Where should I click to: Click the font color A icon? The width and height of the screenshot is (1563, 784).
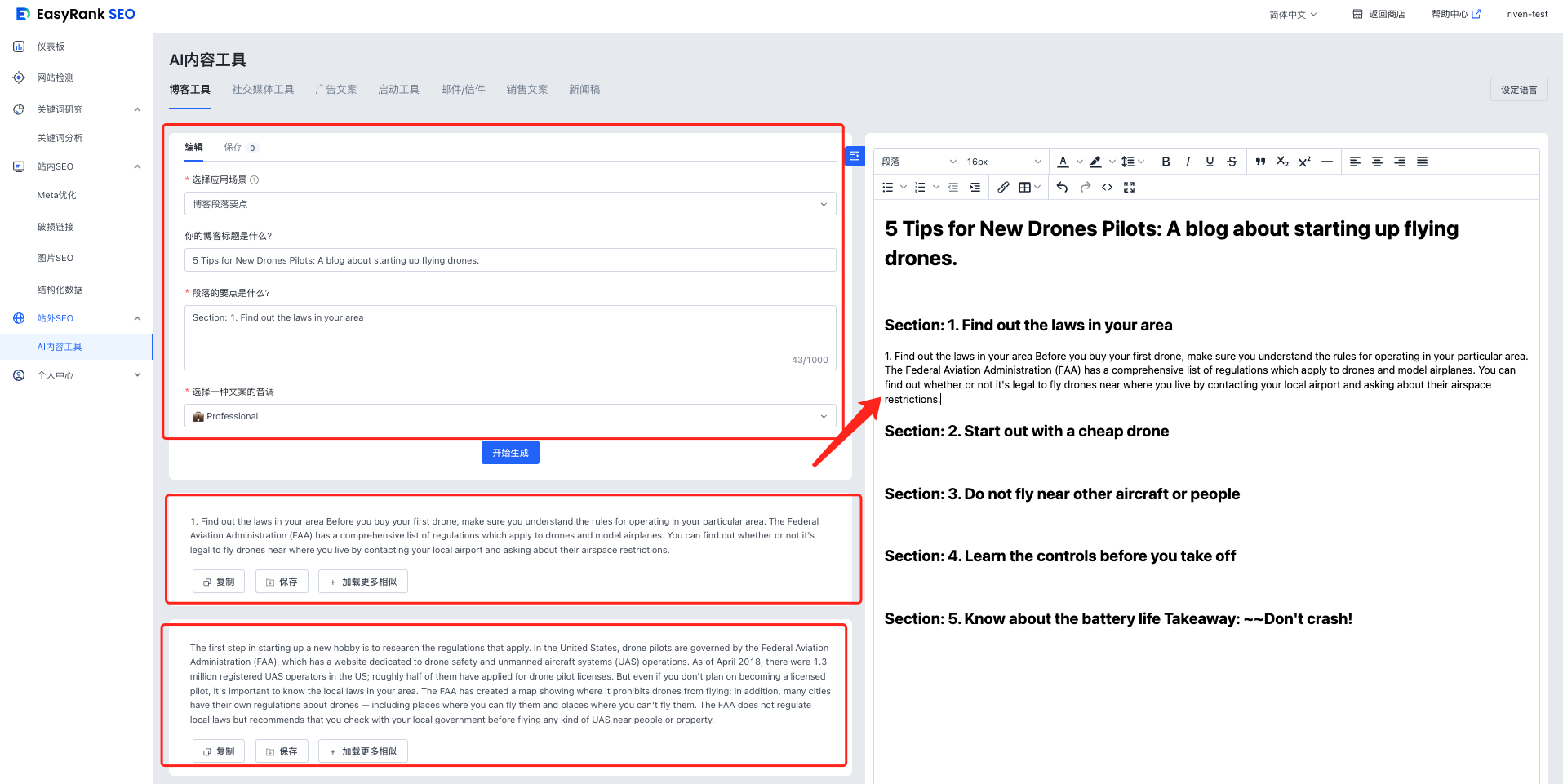pos(1063,162)
